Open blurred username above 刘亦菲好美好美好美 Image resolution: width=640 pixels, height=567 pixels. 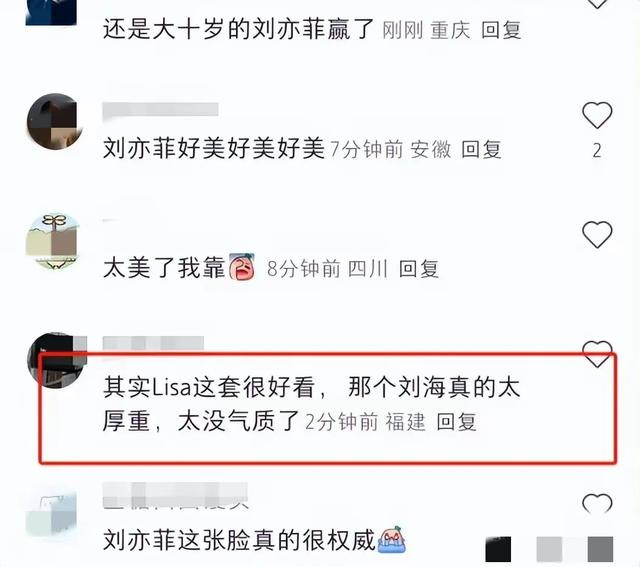(x=160, y=110)
